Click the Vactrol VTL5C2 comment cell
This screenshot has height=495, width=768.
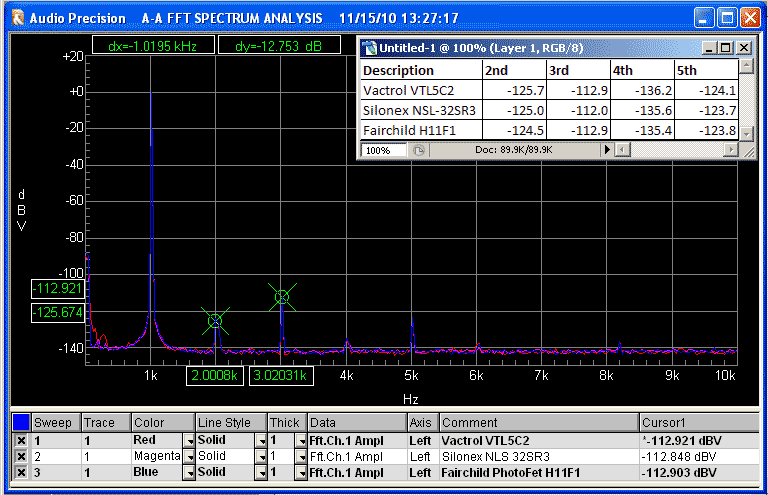[539, 441]
